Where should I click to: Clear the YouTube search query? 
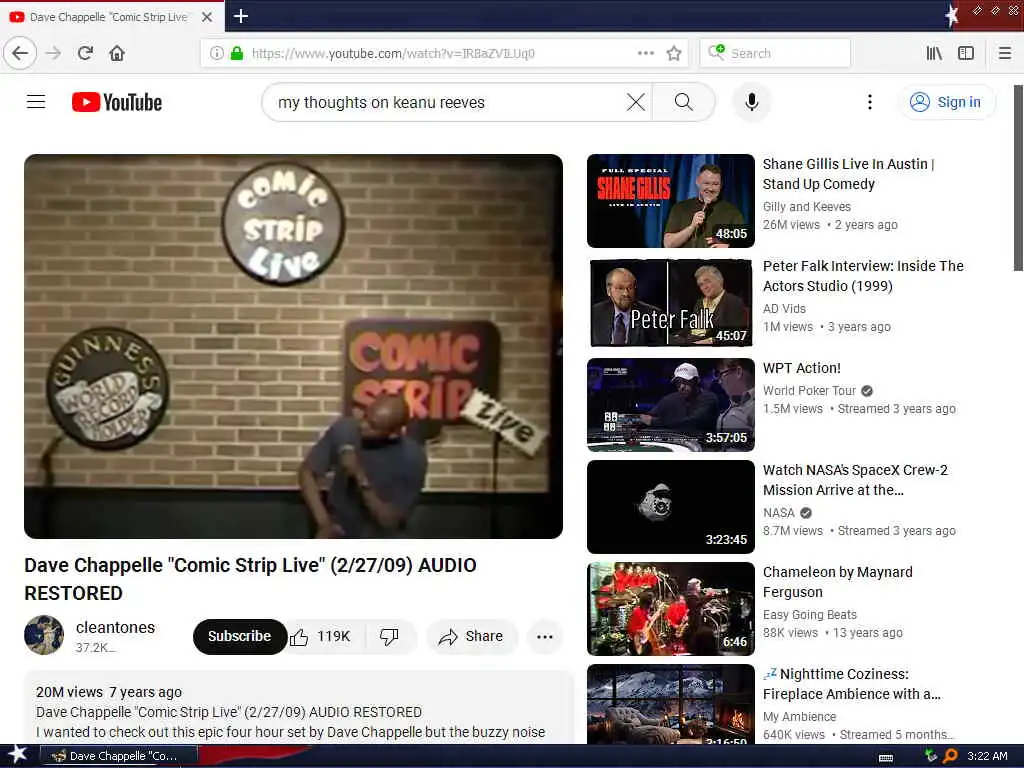click(x=635, y=102)
